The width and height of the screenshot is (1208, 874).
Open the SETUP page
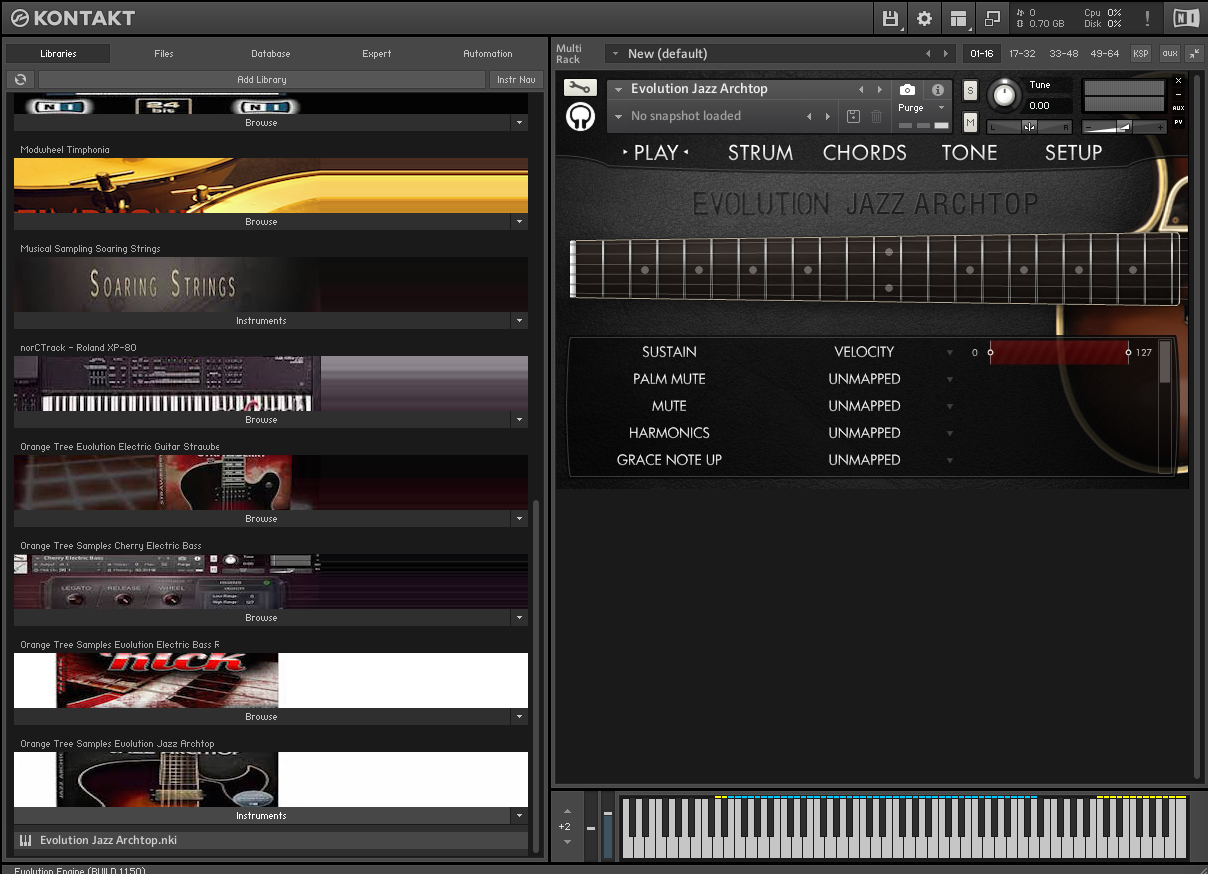click(1073, 153)
